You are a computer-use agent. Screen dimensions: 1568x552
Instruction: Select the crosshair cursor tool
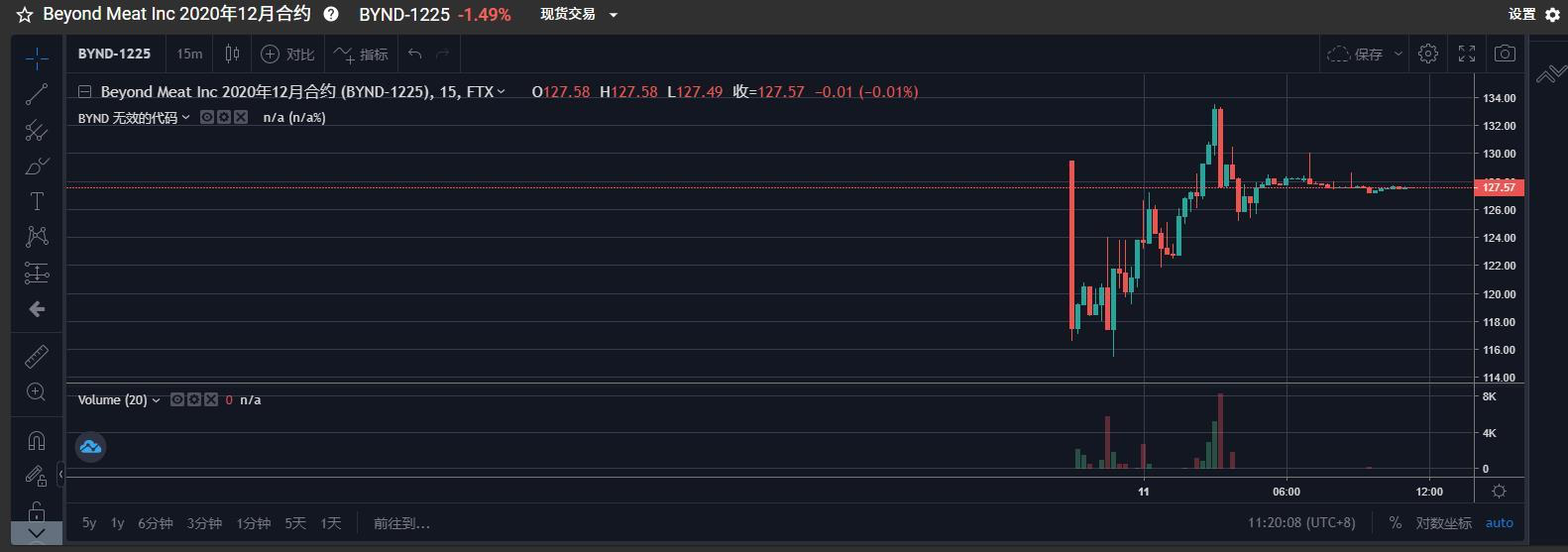(x=37, y=59)
